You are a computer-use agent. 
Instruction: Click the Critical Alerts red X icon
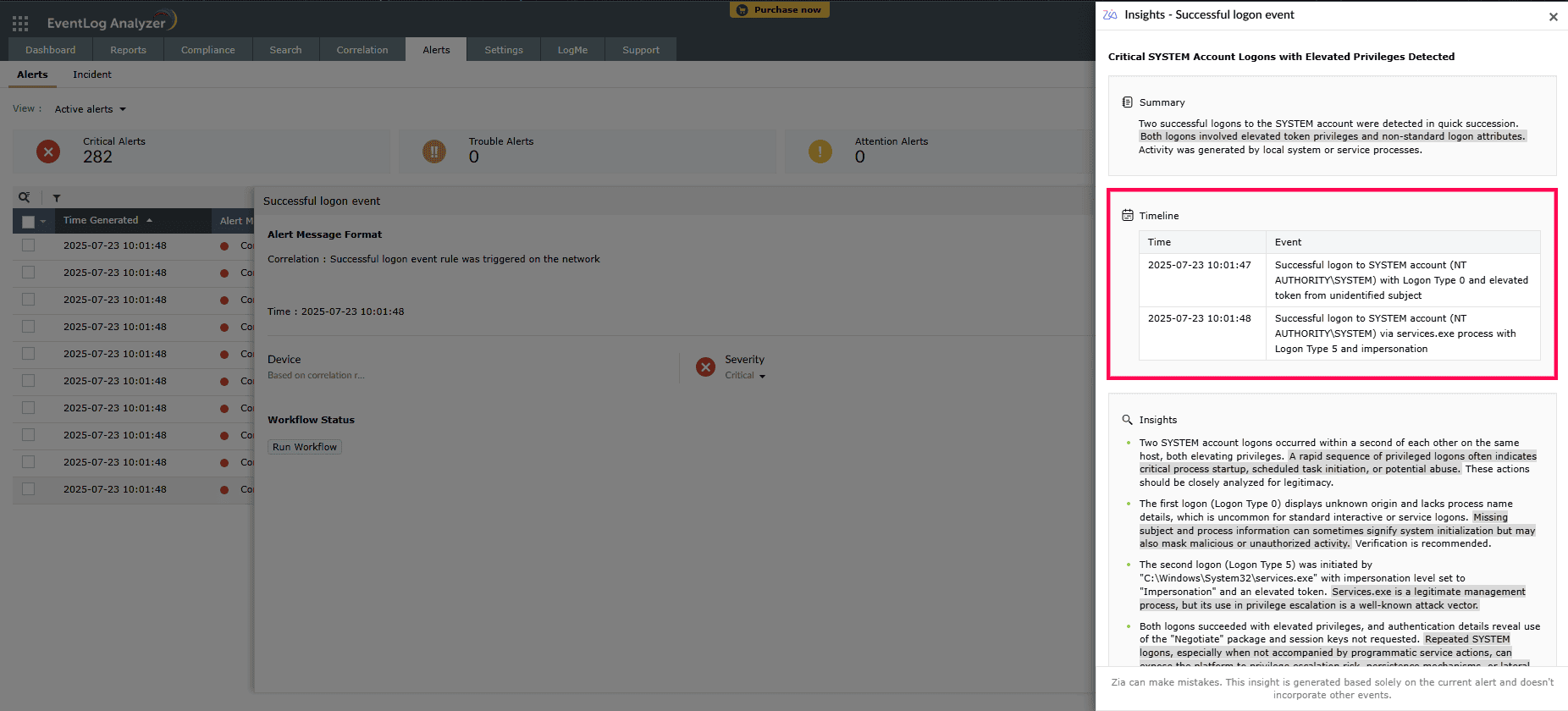(x=48, y=152)
